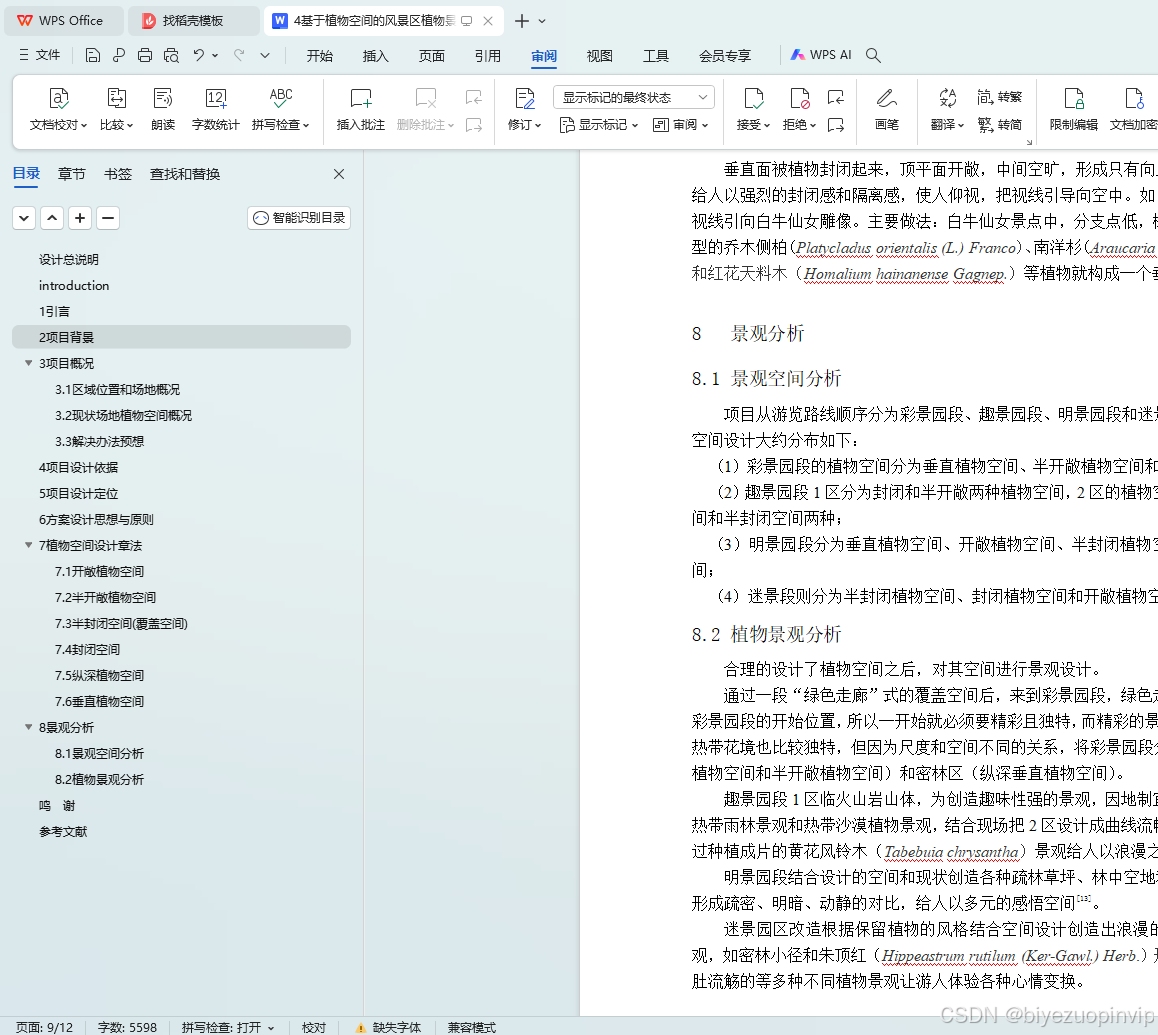Jump to 7.3半封闭空间(覆盖空间) heading
This screenshot has height=1035, width=1158.
pyautogui.click(x=121, y=624)
